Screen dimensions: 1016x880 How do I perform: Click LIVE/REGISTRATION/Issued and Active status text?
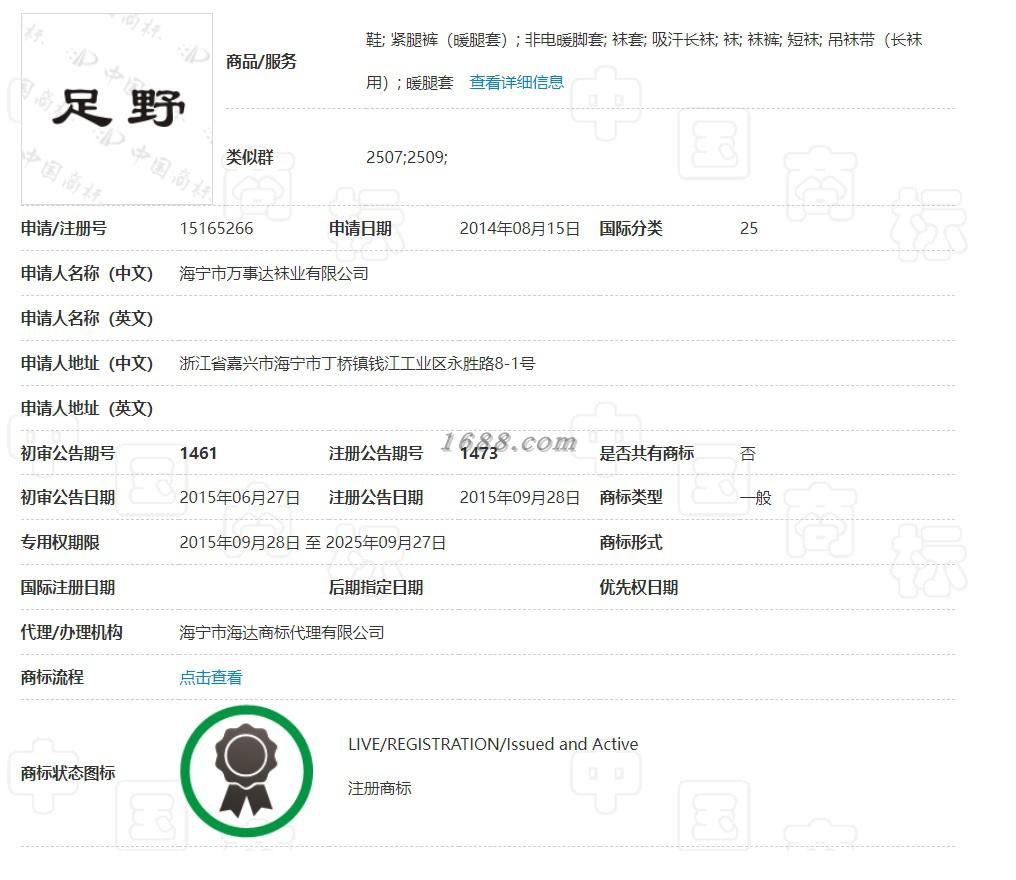point(493,745)
